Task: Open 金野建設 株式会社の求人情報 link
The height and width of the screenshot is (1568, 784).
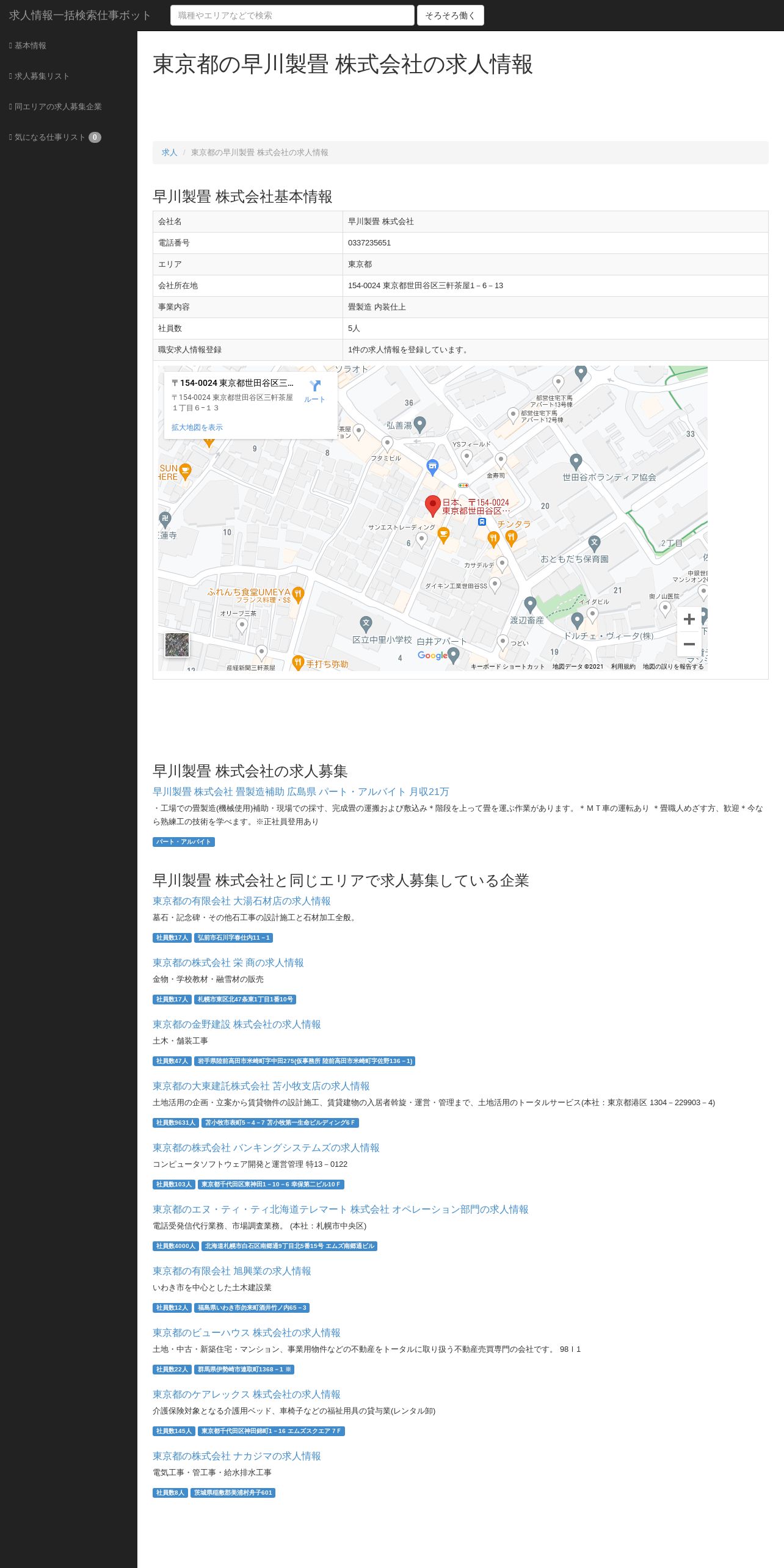Action: [x=236, y=1025]
